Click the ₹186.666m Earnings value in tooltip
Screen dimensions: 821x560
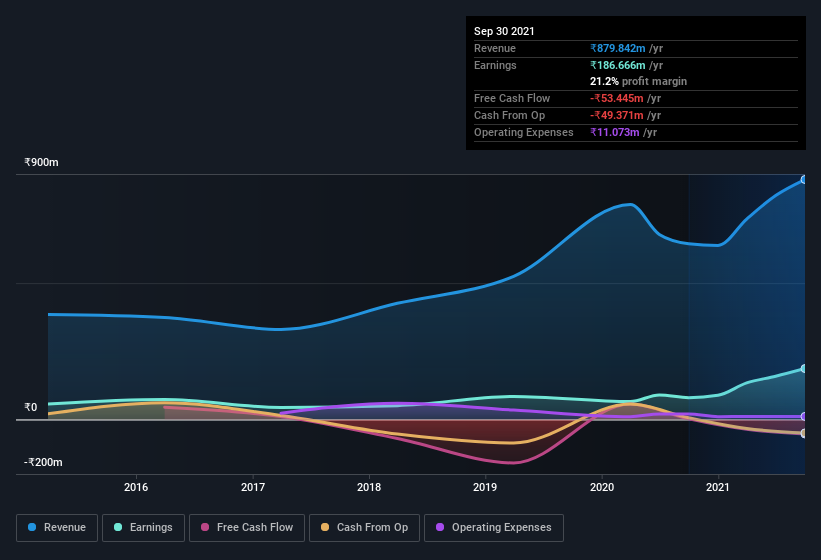coord(618,65)
